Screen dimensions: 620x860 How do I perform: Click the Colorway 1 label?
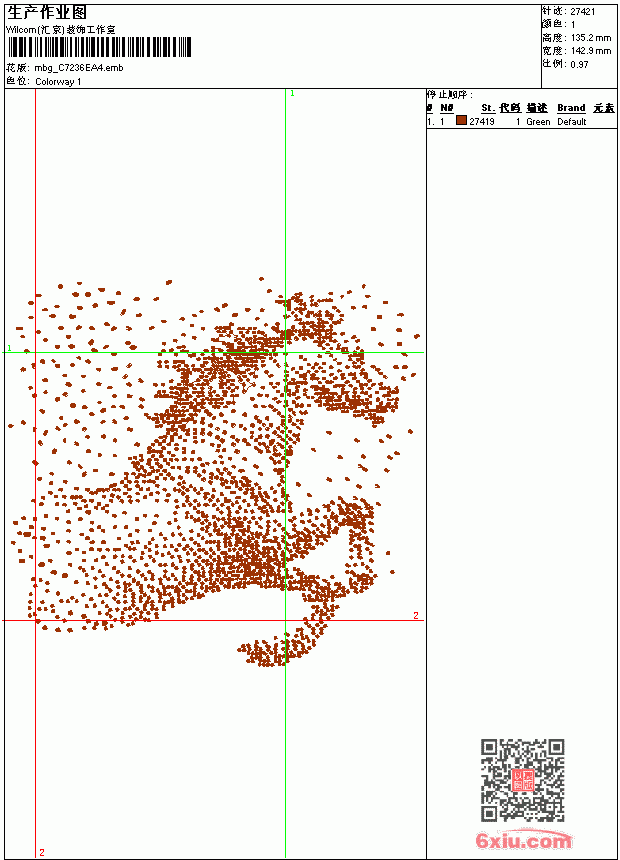point(58,82)
